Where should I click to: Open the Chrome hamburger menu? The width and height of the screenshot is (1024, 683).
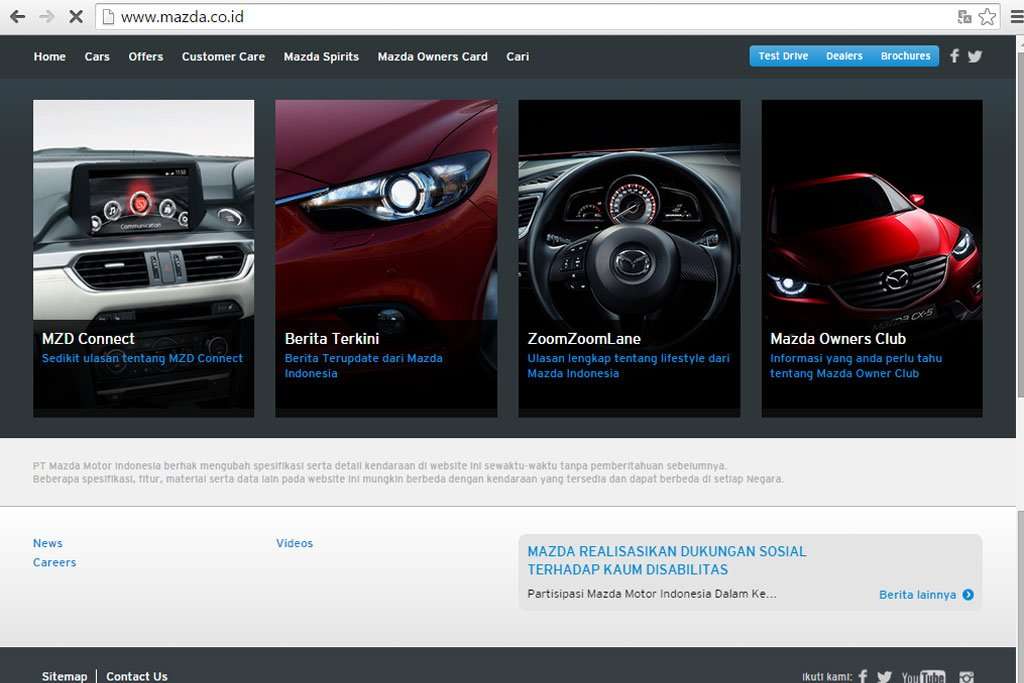[1017, 17]
